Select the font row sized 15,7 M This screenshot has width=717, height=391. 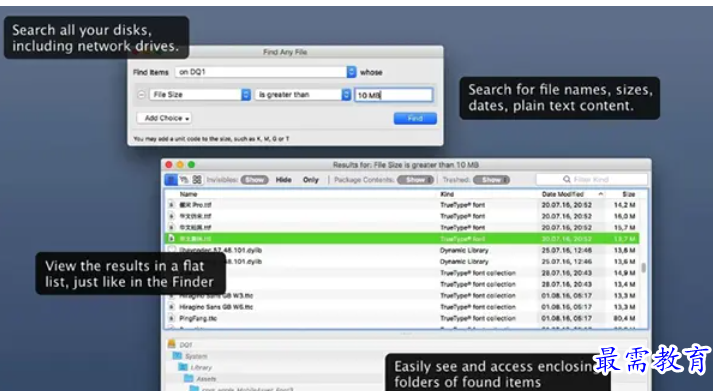click(x=401, y=227)
